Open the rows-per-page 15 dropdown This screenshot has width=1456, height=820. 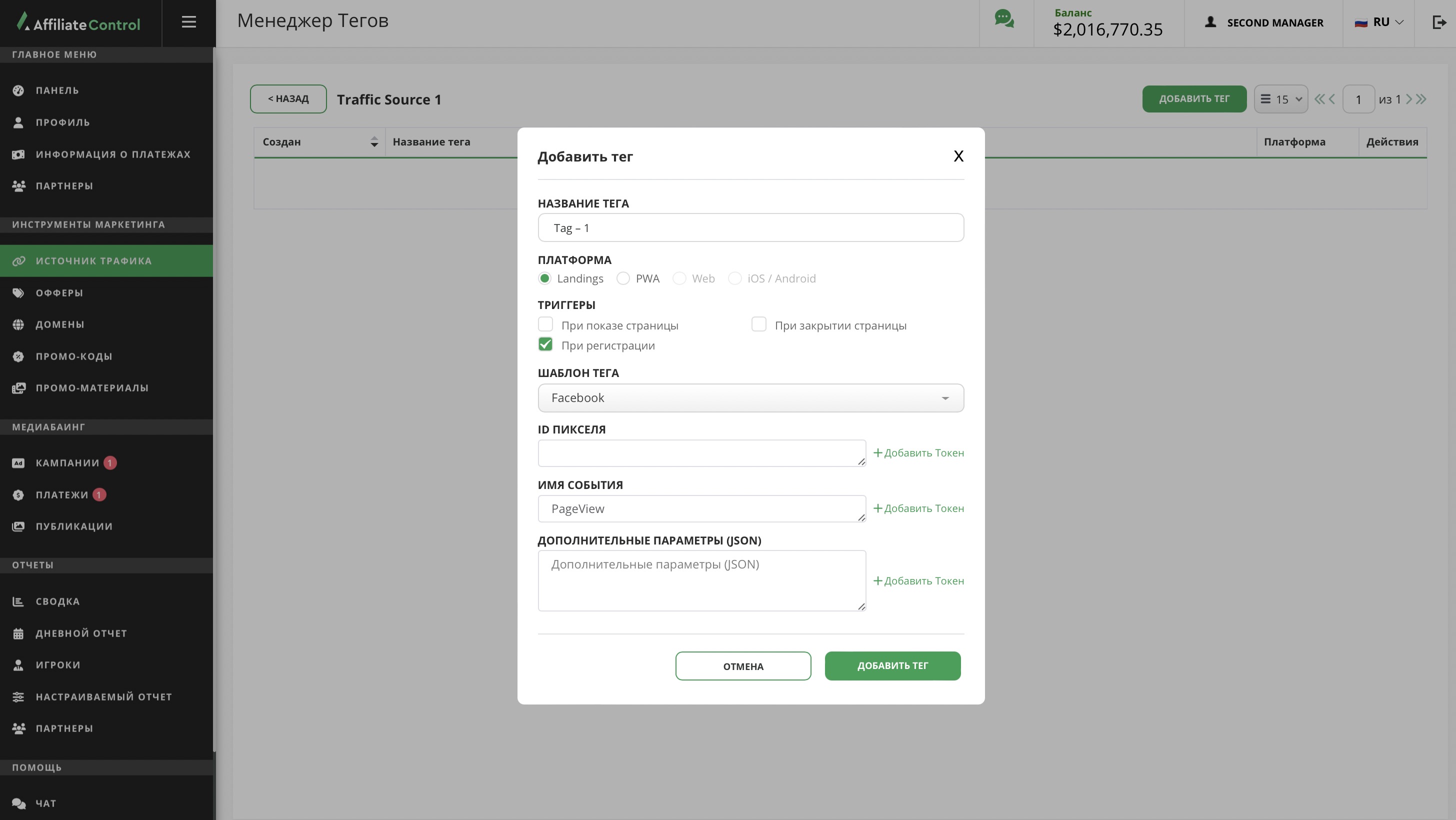[x=1281, y=99]
